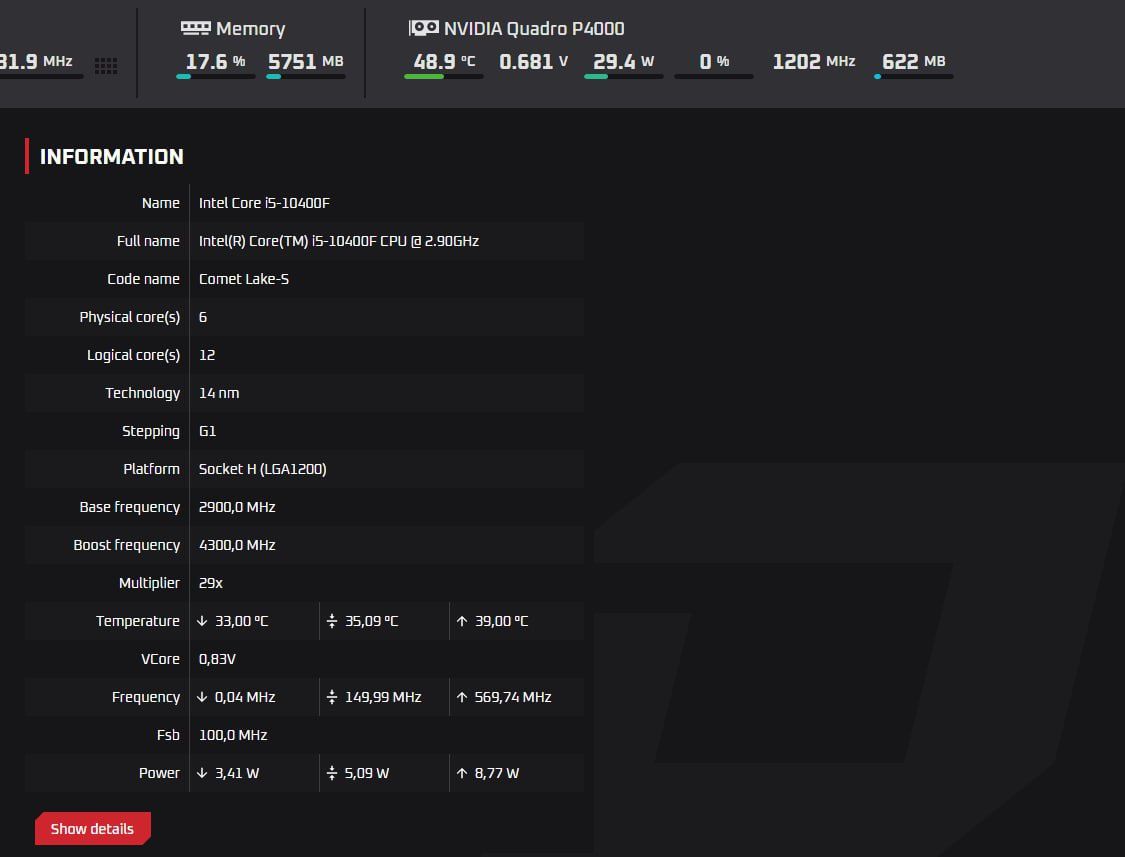This screenshot has height=857, width=1125.
Task: Click the 'Fsb' row label
Action: 169,736
